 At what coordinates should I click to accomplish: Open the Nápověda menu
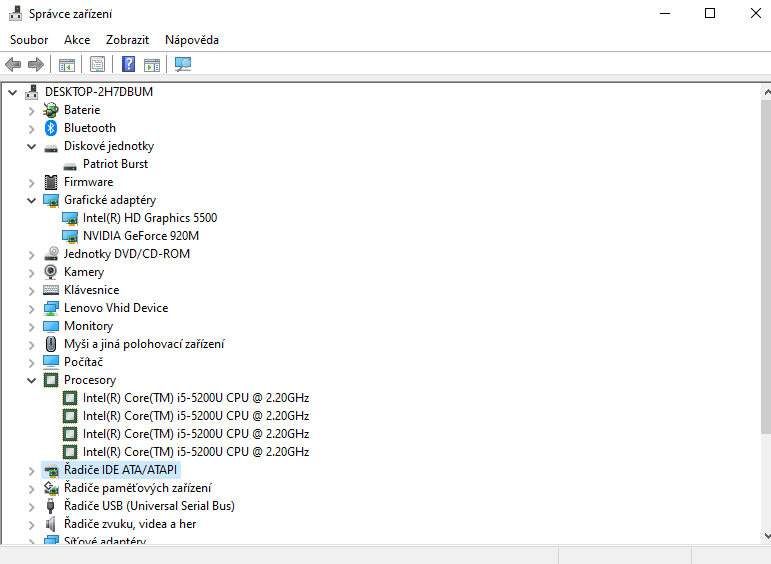[x=192, y=40]
